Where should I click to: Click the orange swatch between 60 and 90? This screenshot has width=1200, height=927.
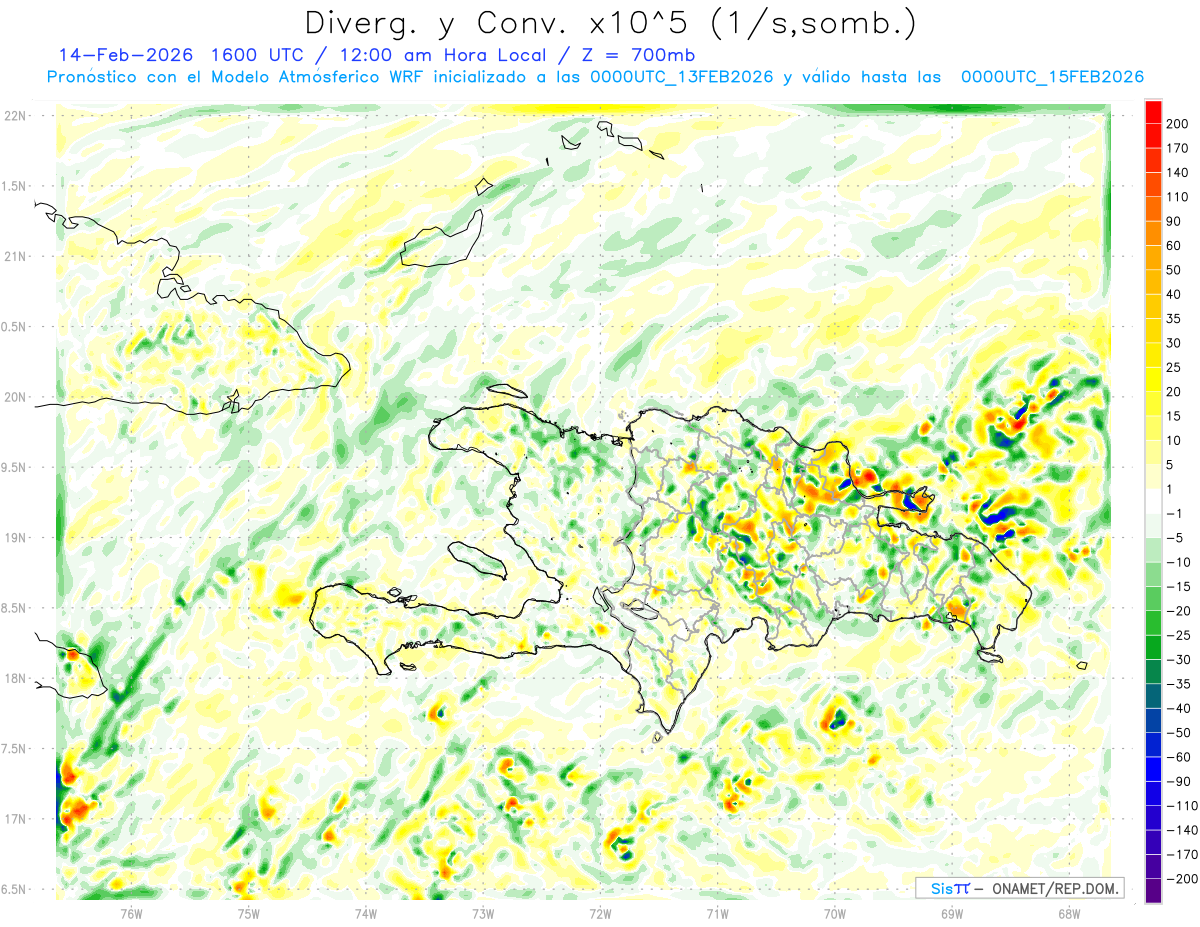[1153, 233]
